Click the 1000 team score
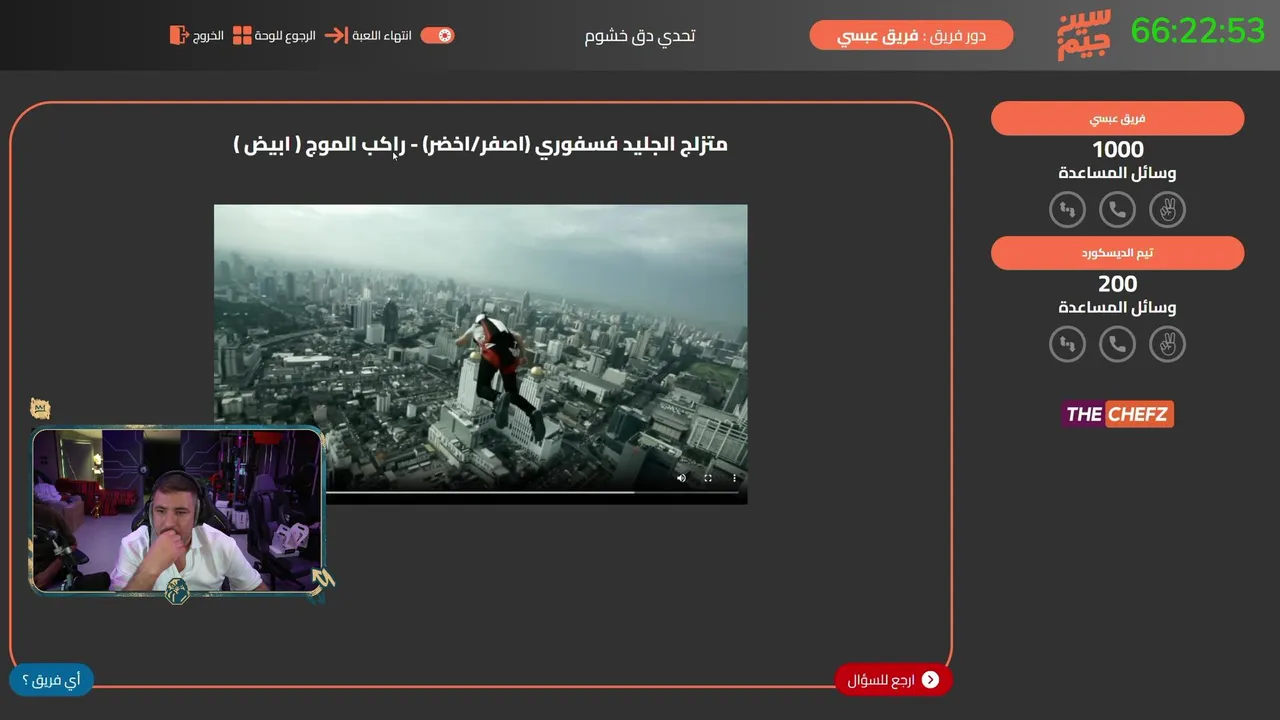Screen dimensions: 1280x720 point(1117,150)
